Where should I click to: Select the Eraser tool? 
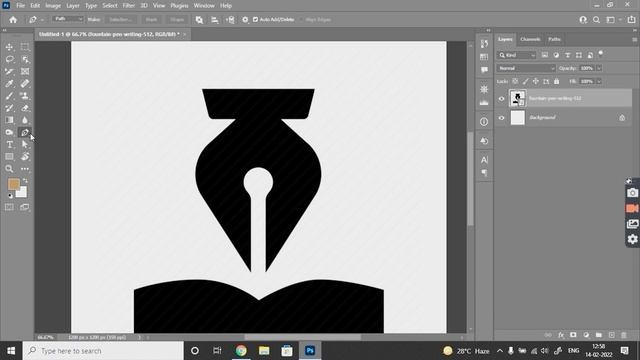pyautogui.click(x=25, y=108)
